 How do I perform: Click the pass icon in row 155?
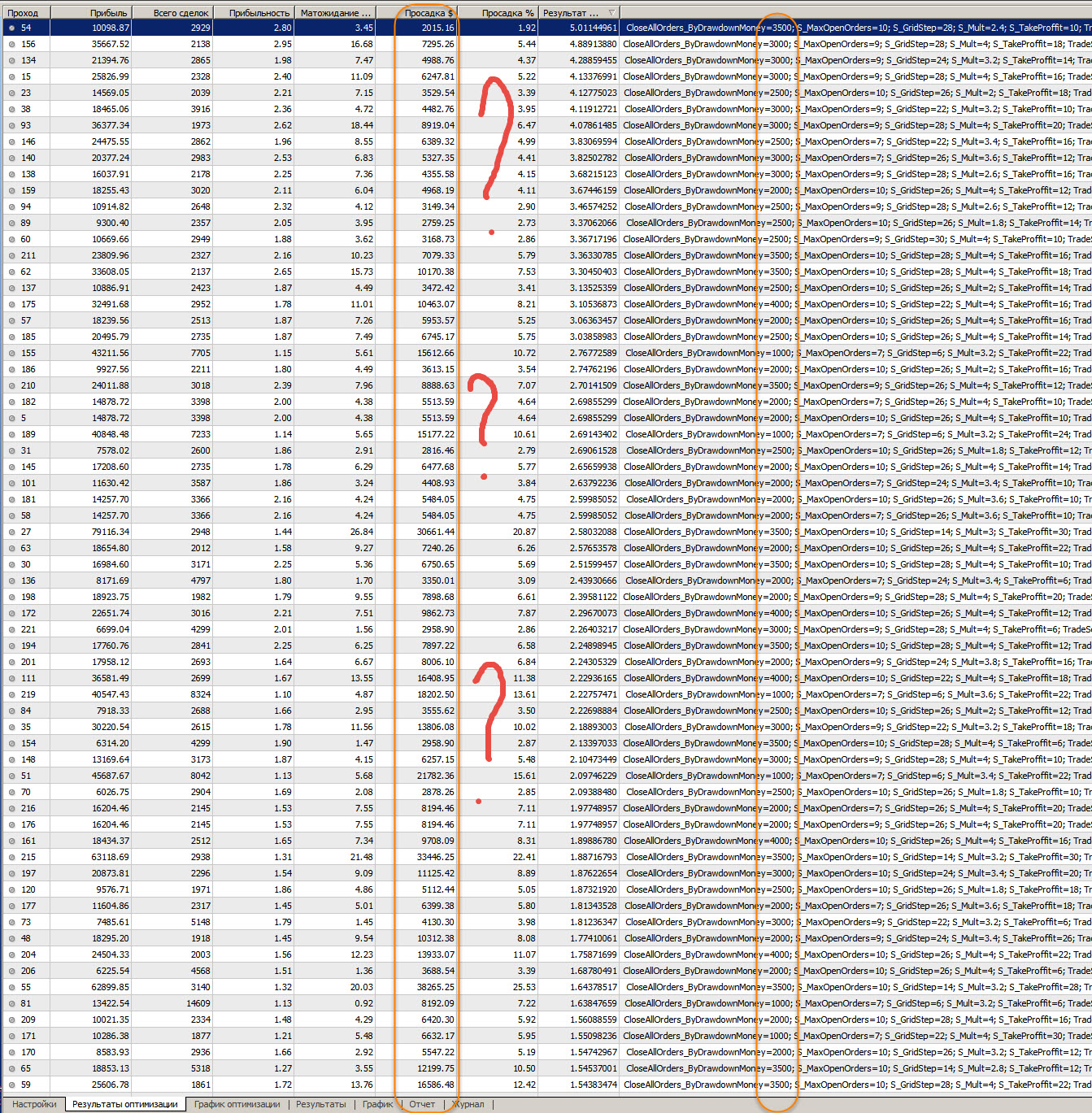pos(11,353)
